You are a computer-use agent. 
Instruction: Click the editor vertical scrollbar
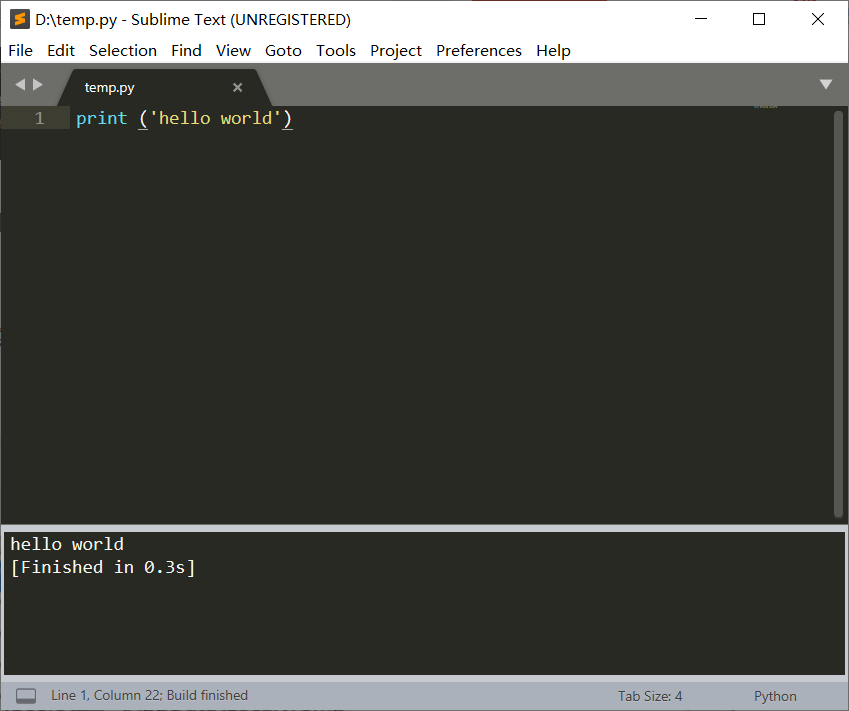tap(838, 314)
